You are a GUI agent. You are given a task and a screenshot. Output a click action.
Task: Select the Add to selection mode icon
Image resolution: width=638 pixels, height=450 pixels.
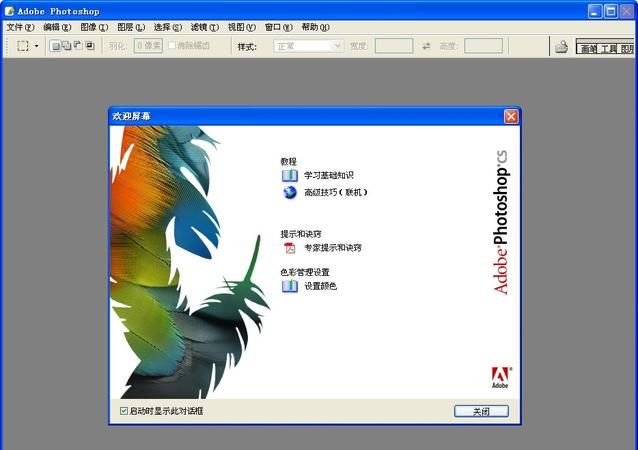66,46
